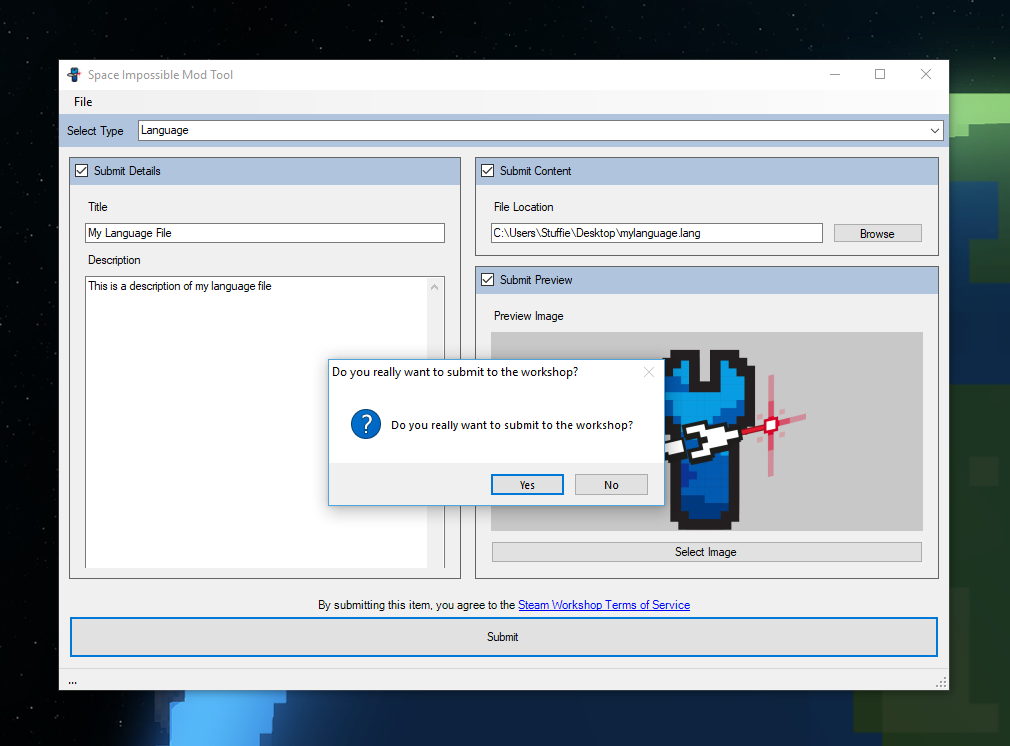Click the large Submit button
Image resolution: width=1010 pixels, height=746 pixels.
coord(504,637)
